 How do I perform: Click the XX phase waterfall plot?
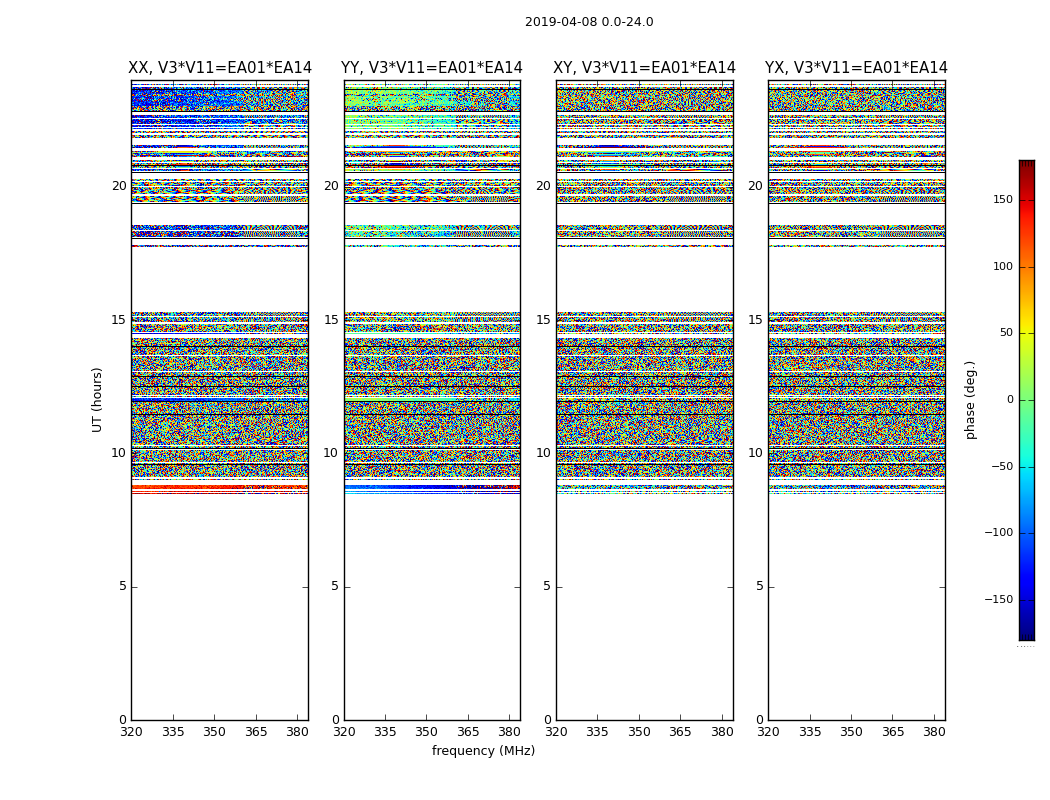[220, 400]
